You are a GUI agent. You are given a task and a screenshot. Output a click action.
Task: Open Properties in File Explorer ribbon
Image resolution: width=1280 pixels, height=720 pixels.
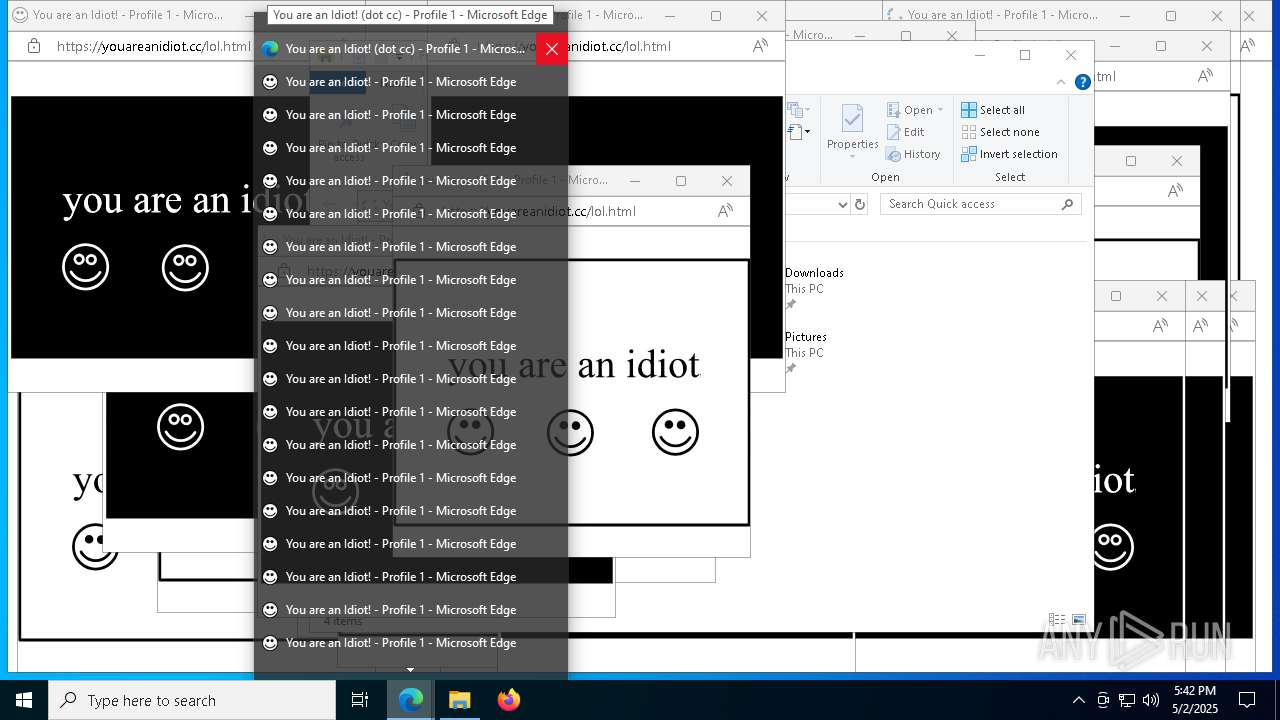tap(852, 126)
